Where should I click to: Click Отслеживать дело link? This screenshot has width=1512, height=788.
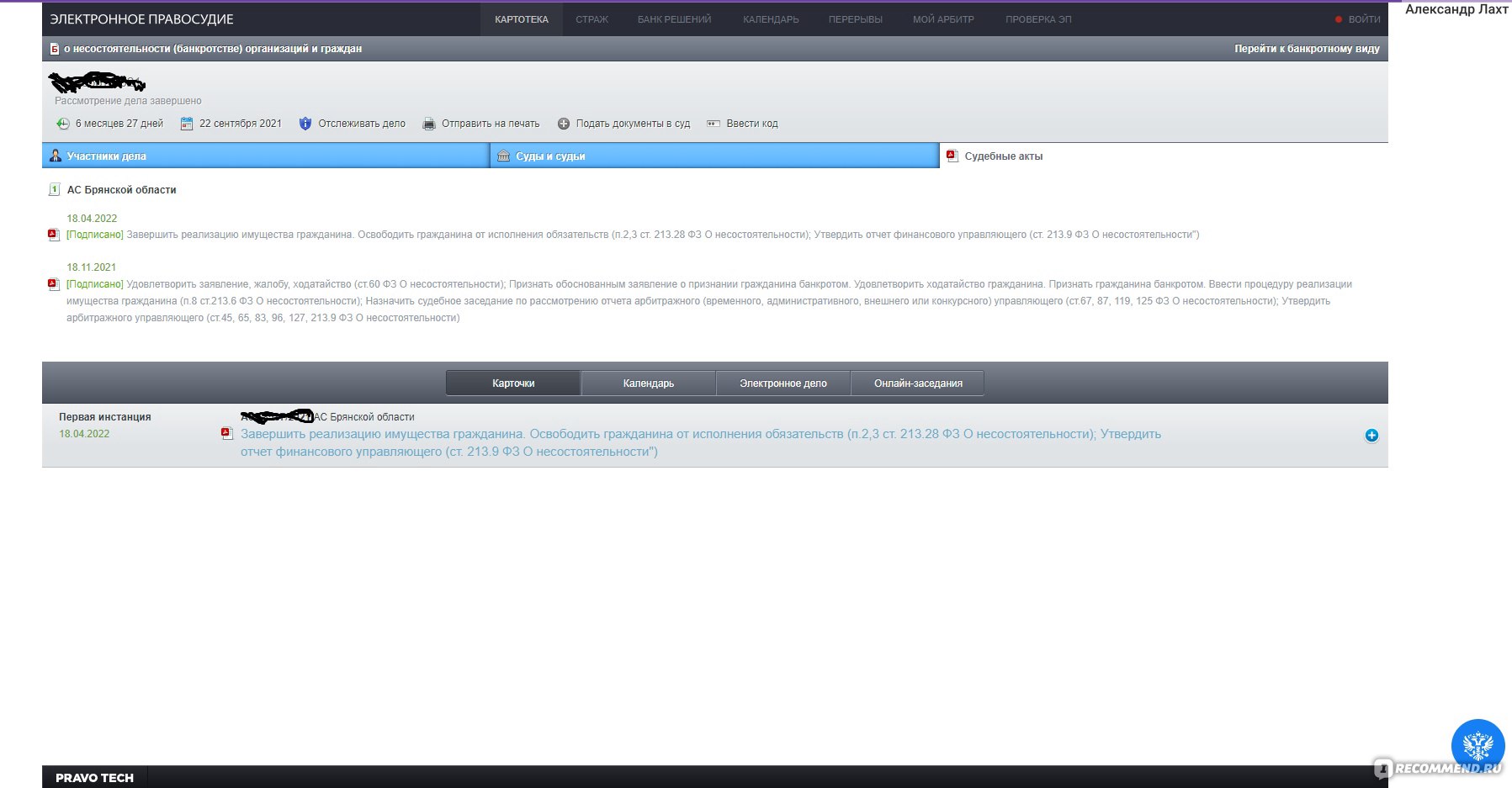[362, 124]
